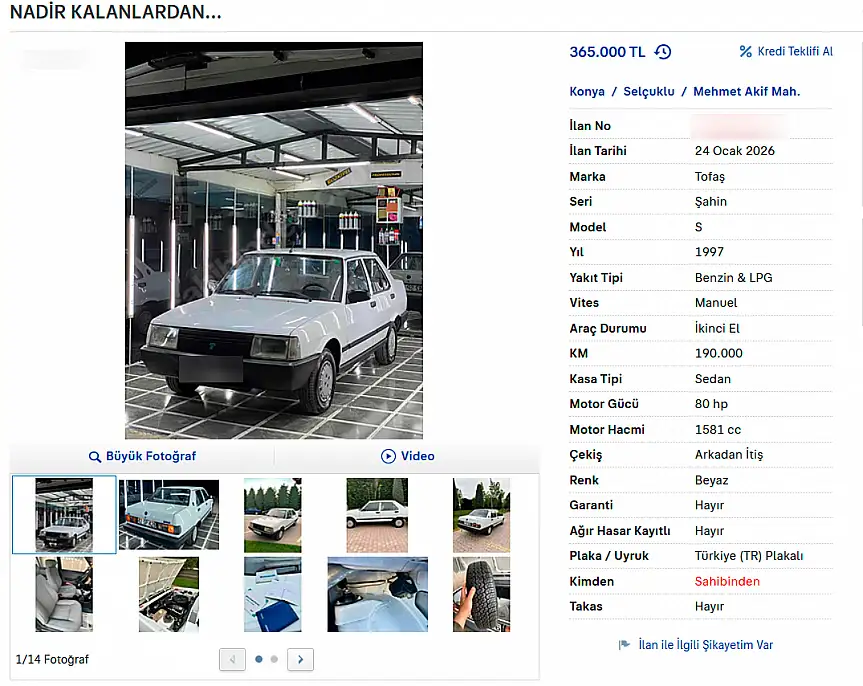Select the rear view car thumbnail
Viewport: 863px width, 686px height.
click(169, 515)
